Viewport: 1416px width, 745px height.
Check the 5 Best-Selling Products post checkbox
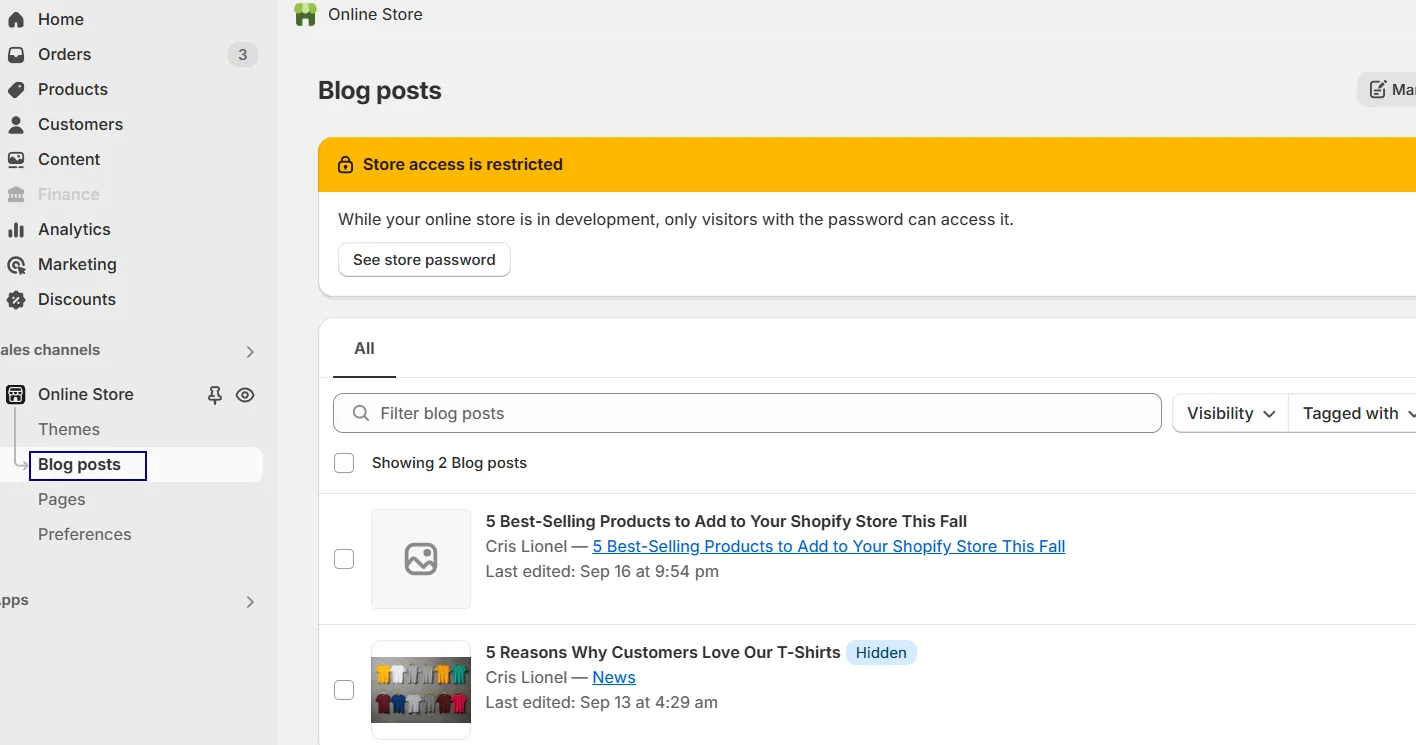pos(344,559)
